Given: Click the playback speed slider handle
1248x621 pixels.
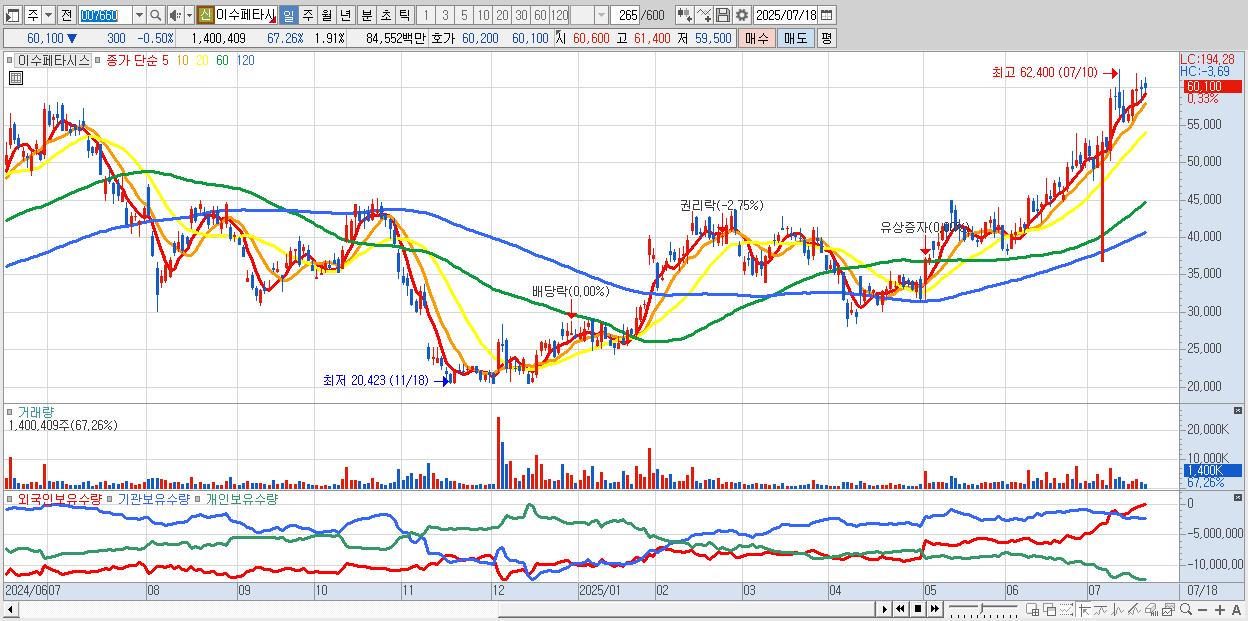Looking at the screenshot, I should point(981,608).
